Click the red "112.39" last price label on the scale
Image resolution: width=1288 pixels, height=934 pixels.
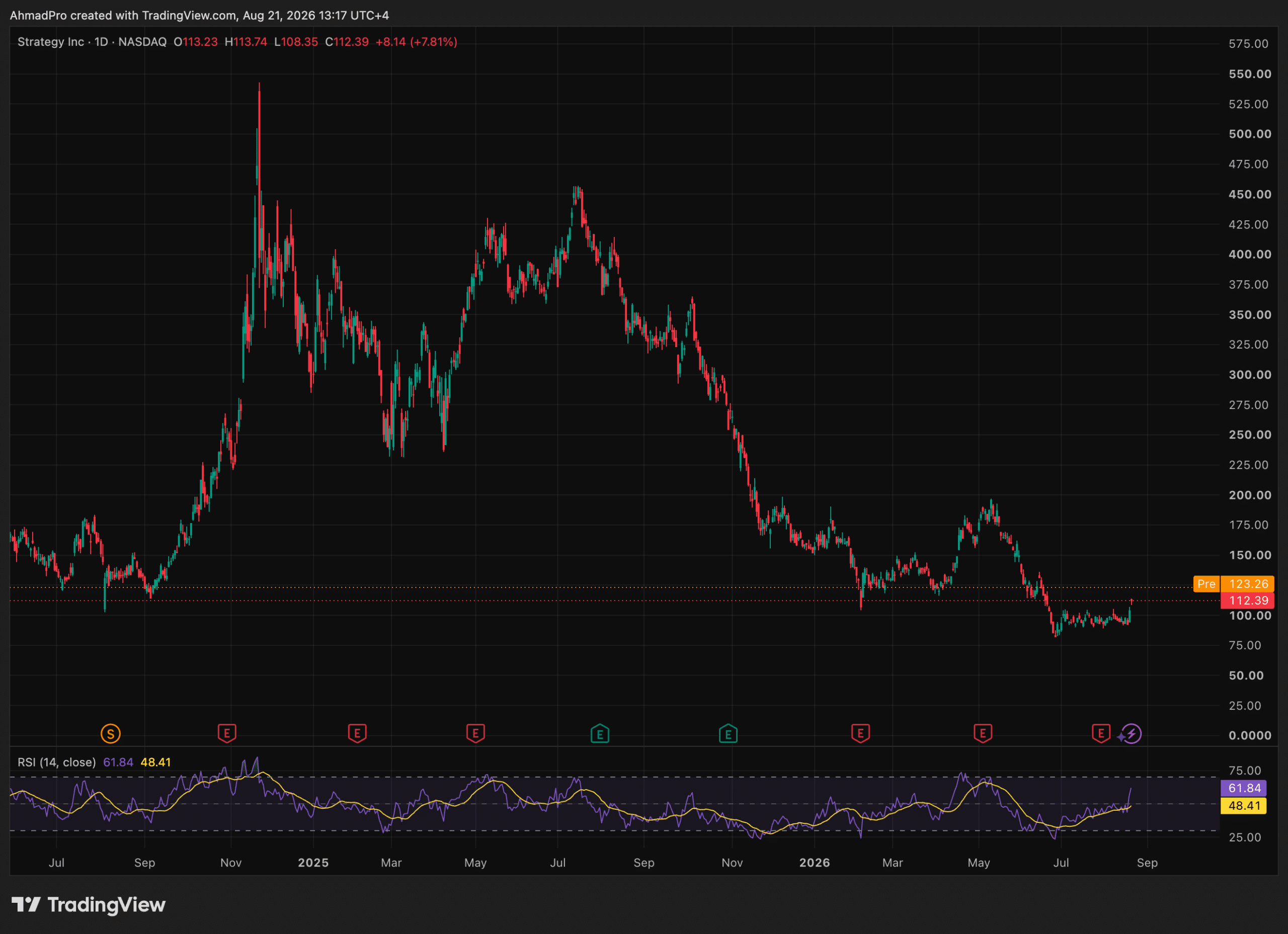1248,600
